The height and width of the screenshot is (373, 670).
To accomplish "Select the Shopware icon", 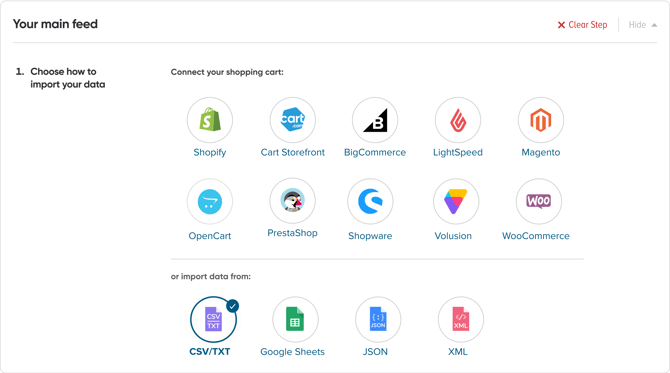I will point(370,201).
